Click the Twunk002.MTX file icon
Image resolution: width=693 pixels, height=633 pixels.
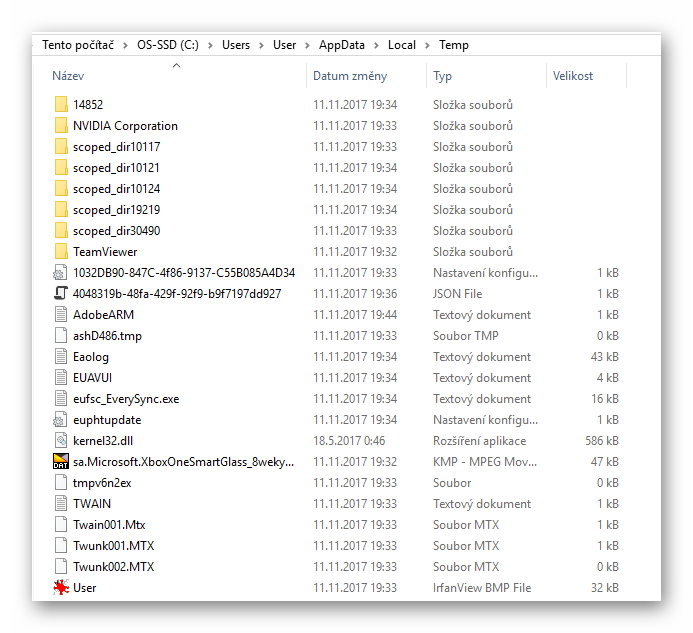61,566
